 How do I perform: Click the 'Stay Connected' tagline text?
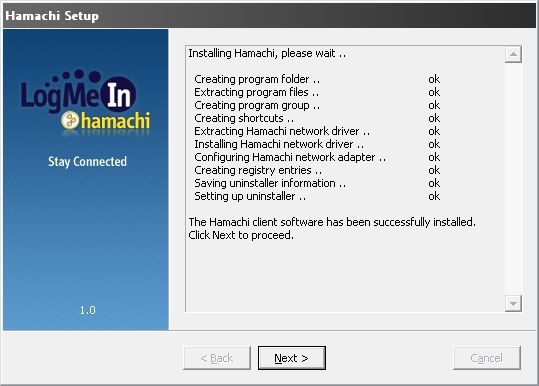tap(87, 162)
